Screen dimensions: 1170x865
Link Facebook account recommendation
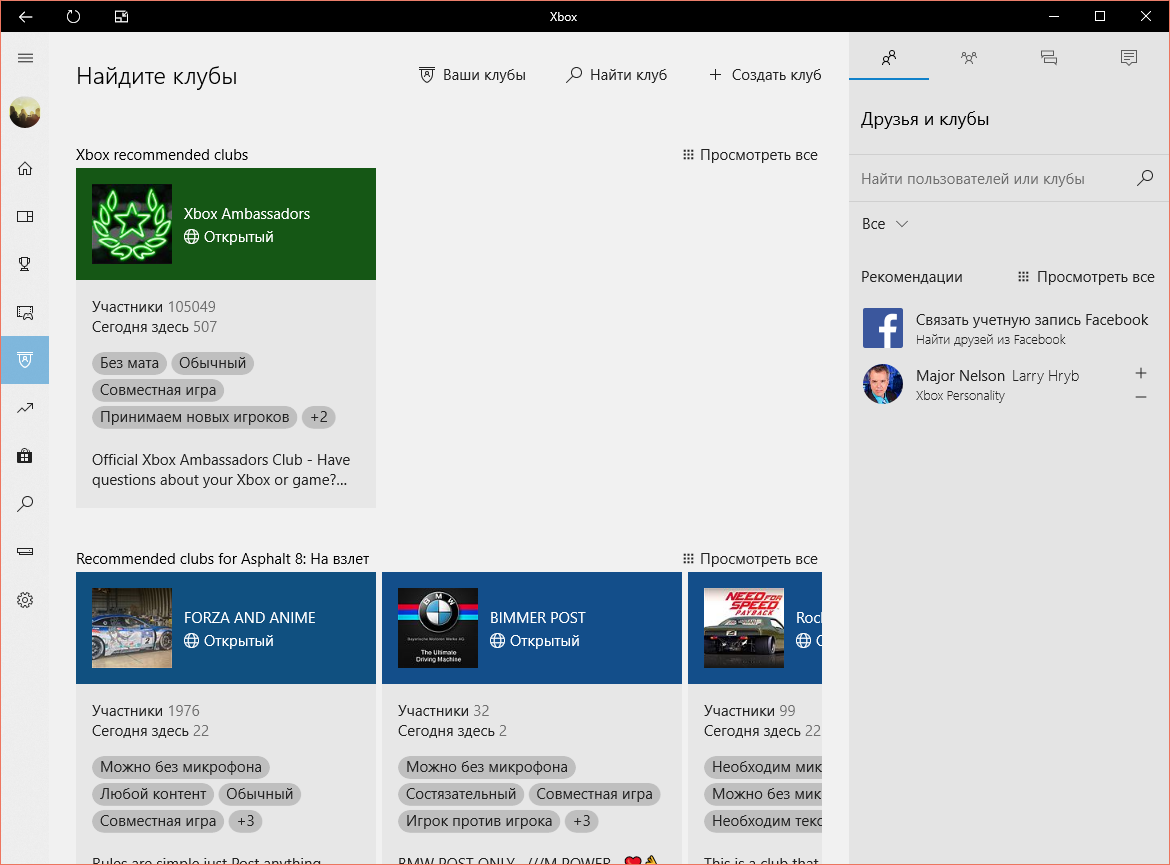tap(1009, 328)
